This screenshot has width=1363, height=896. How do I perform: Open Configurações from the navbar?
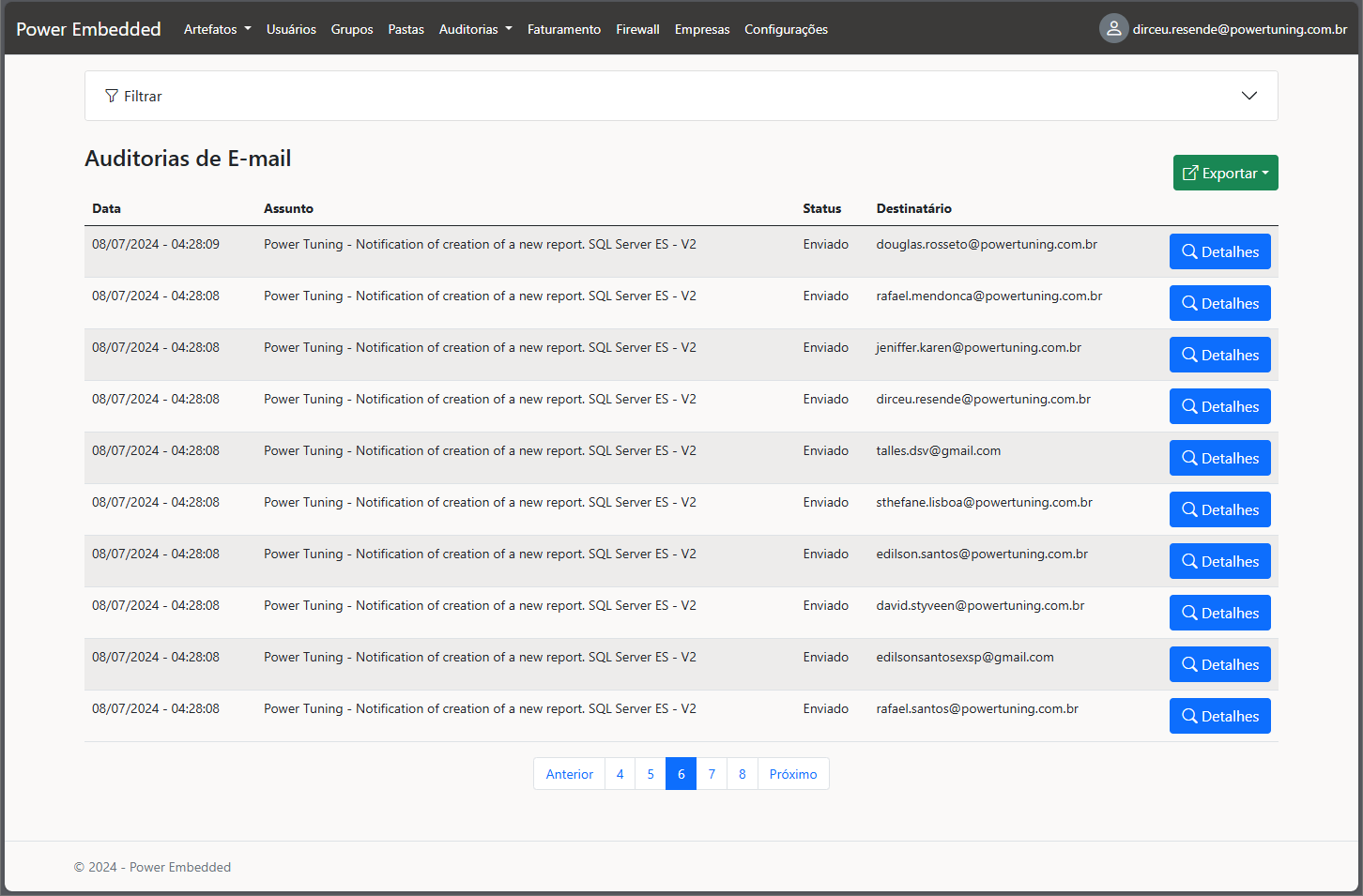point(786,29)
